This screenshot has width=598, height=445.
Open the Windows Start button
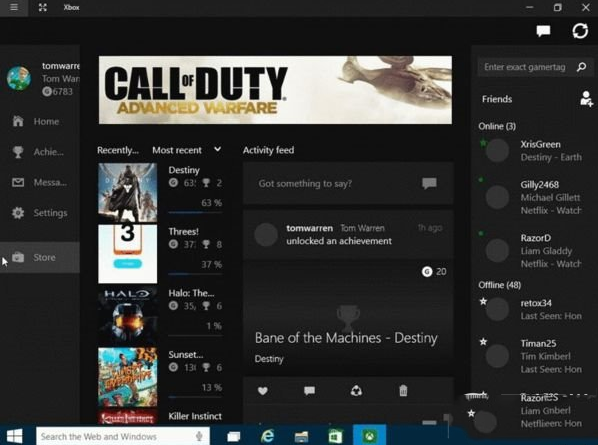tap(14, 436)
